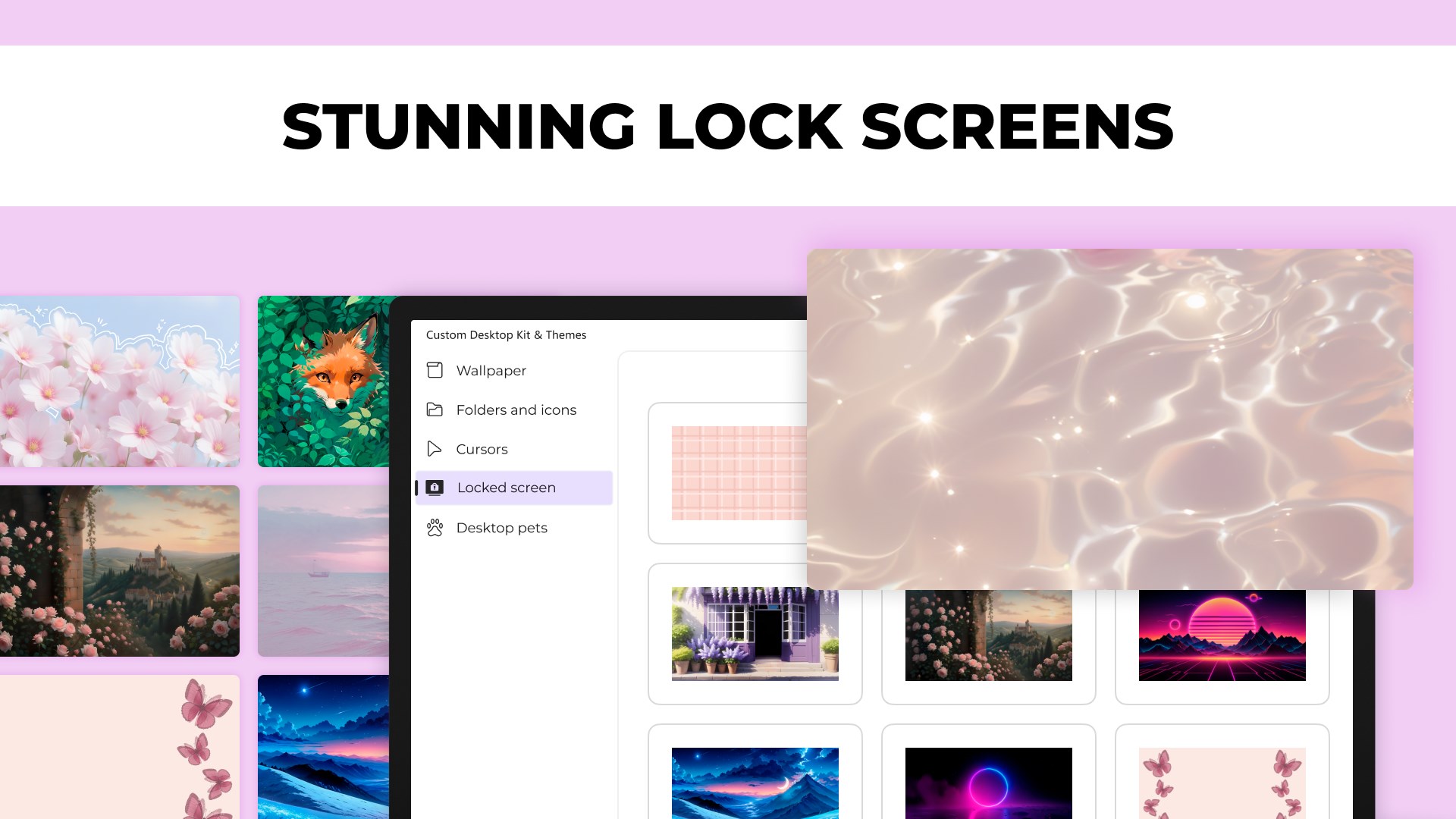Open the pink water ripple preview image
This screenshot has height=819, width=1456.
coord(1110,419)
